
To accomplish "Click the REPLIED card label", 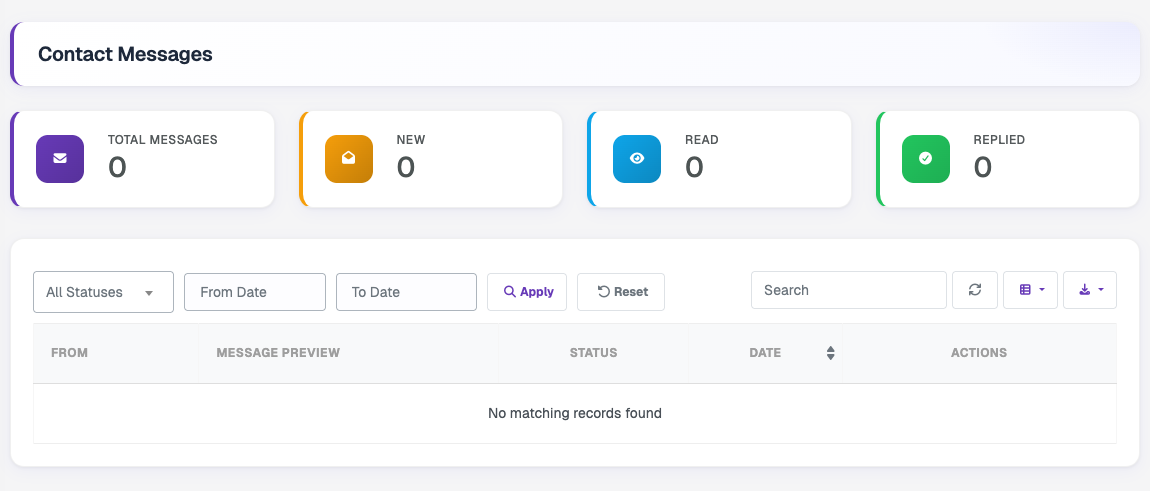I will click(999, 139).
